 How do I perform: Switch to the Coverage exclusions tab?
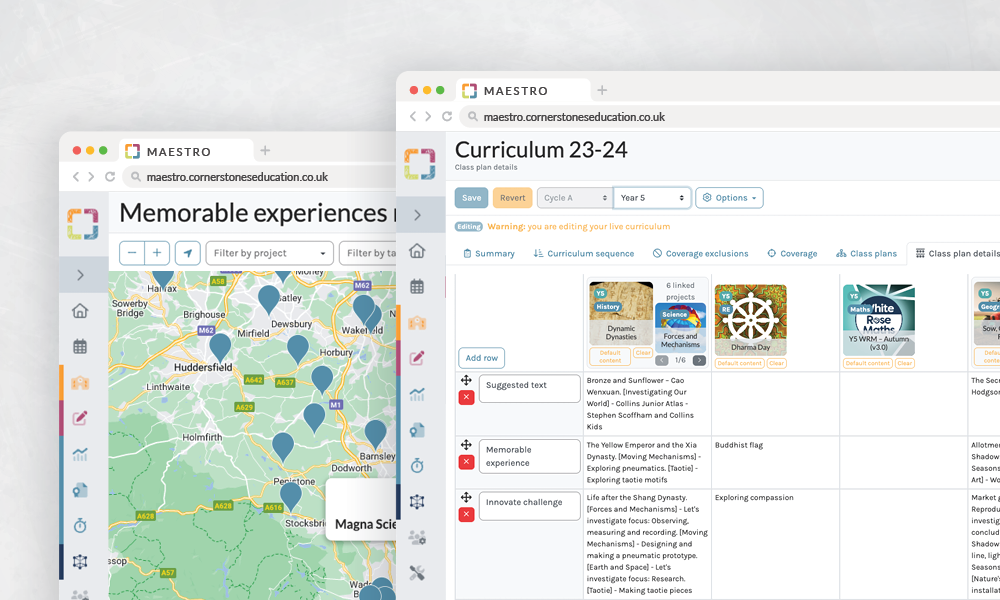[700, 254]
